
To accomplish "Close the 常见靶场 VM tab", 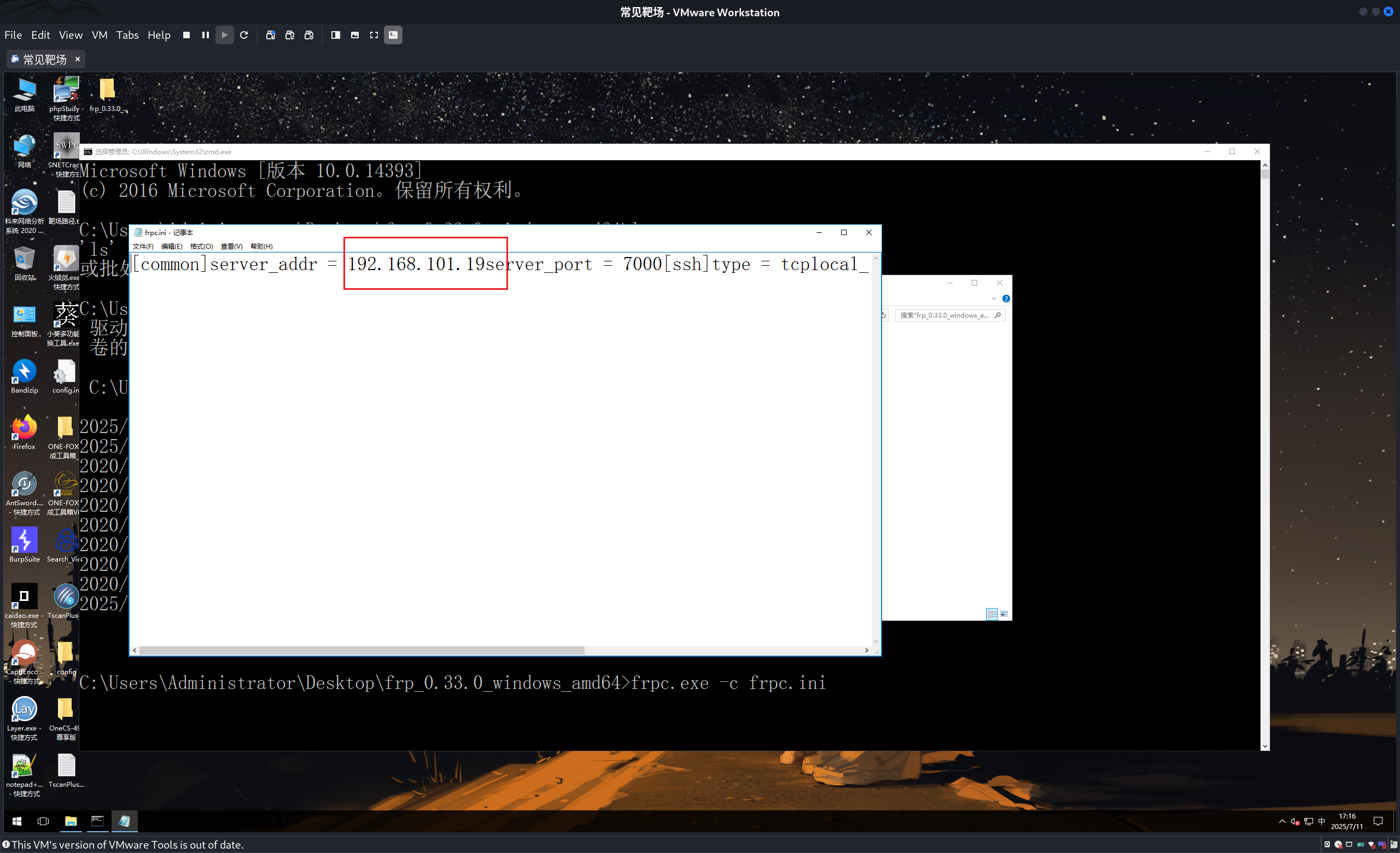I will [x=77, y=59].
